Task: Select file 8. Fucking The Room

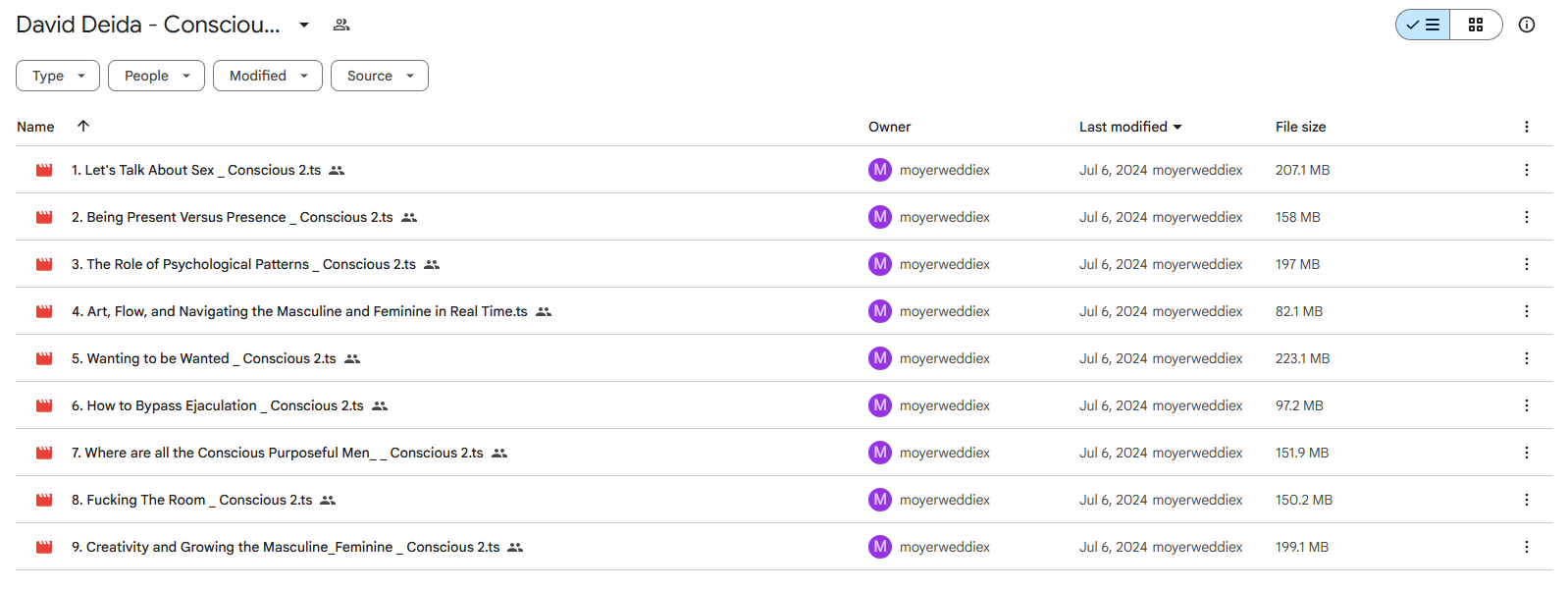Action: pos(192,500)
